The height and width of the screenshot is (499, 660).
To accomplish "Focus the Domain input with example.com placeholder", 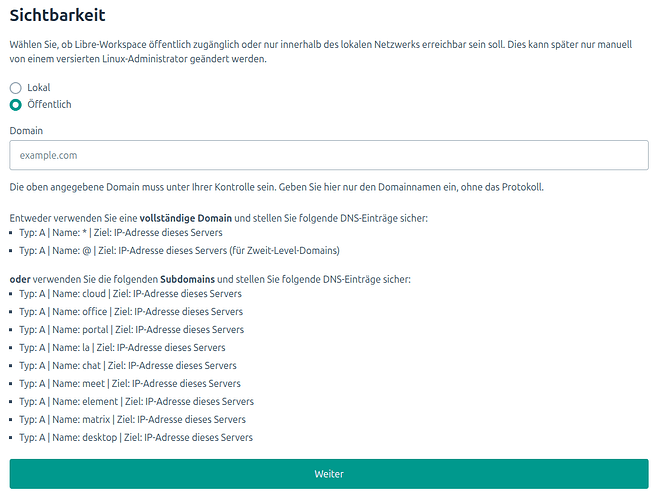I will coord(329,155).
